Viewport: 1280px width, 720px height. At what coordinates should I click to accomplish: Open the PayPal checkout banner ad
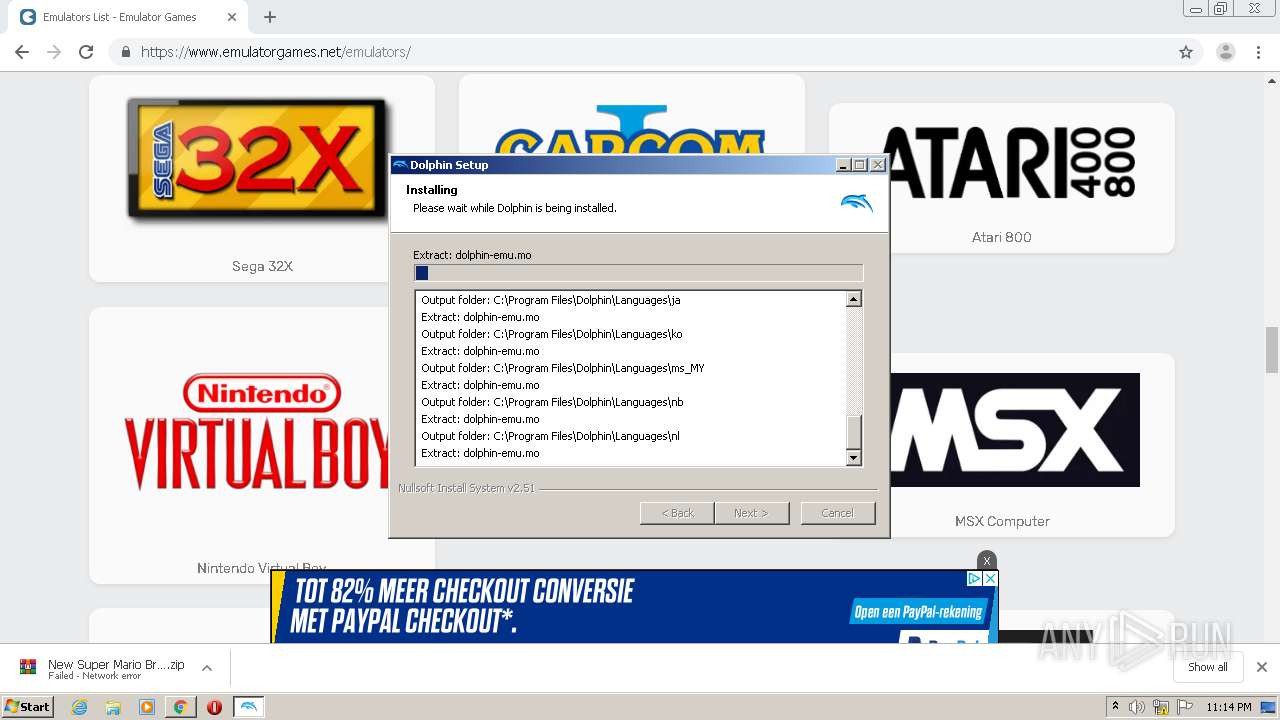coord(634,607)
